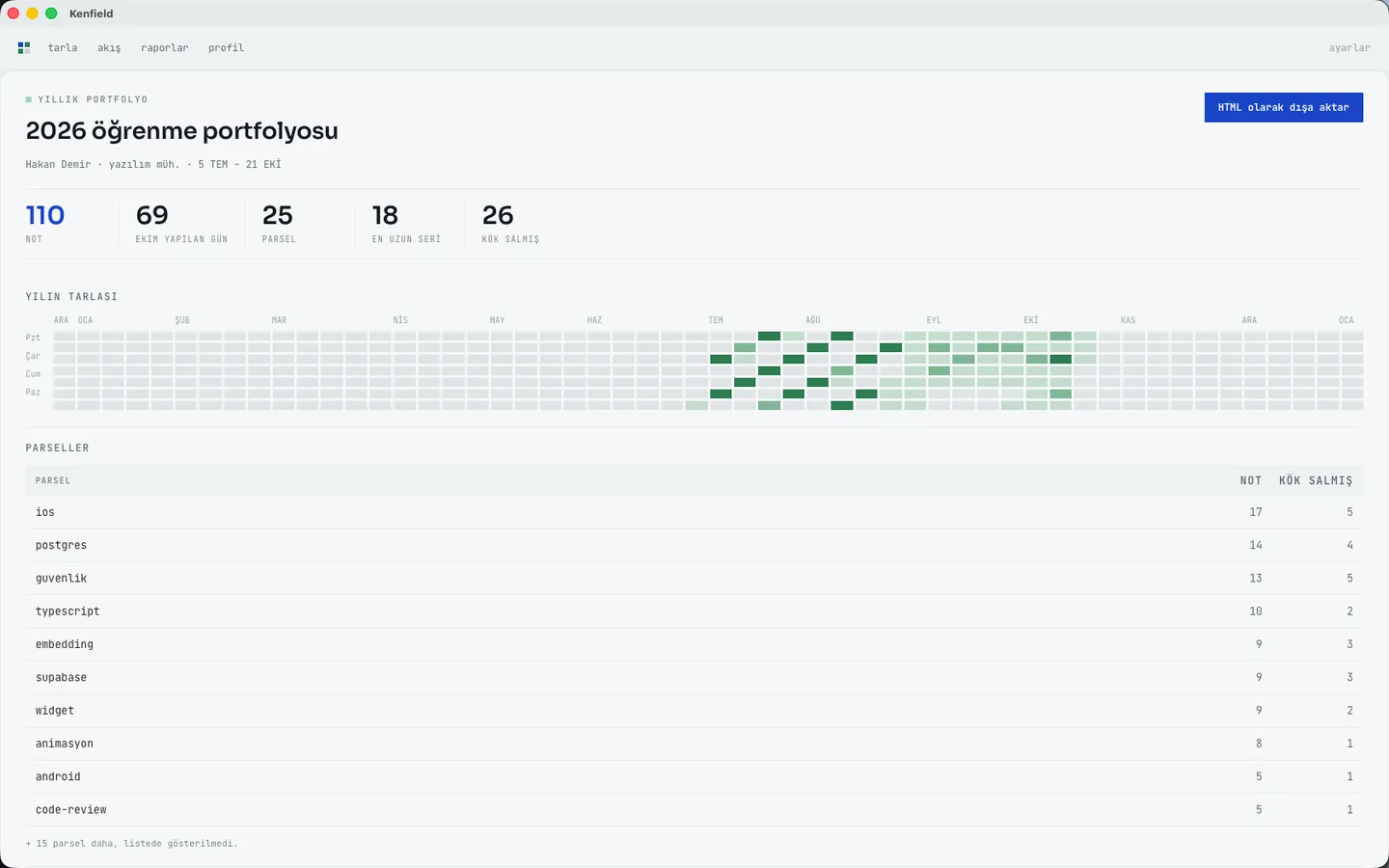The image size is (1389, 868).
Task: Click the 69 ekim yapılan gün stat
Action: tap(181, 223)
